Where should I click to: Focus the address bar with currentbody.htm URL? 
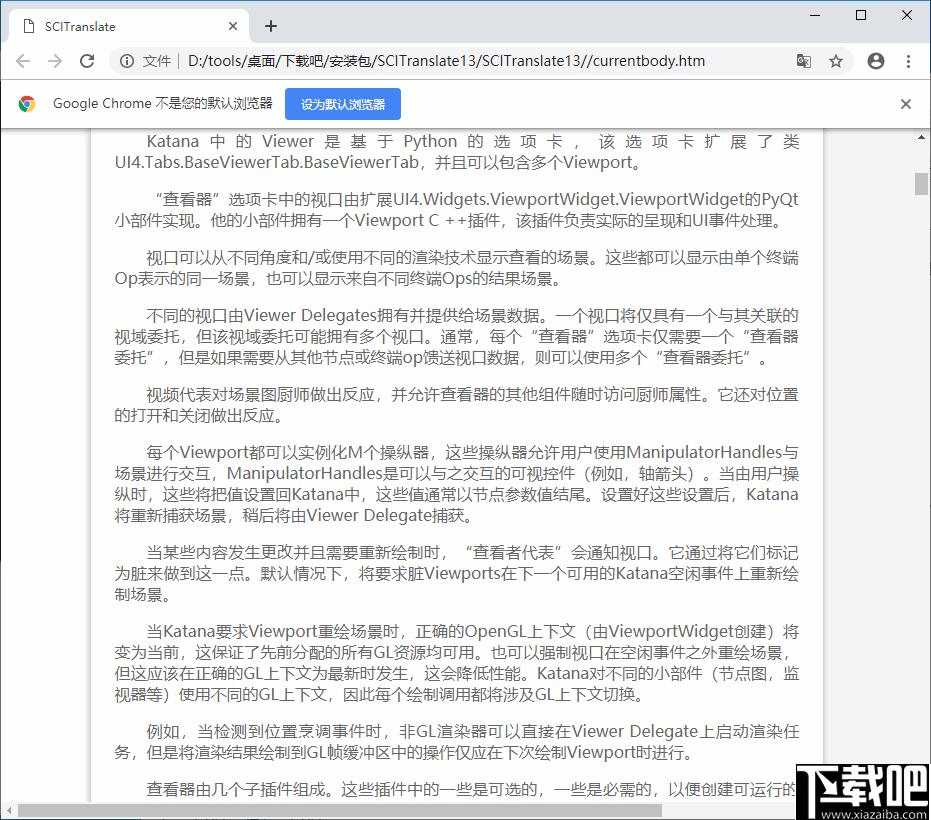tap(446, 61)
